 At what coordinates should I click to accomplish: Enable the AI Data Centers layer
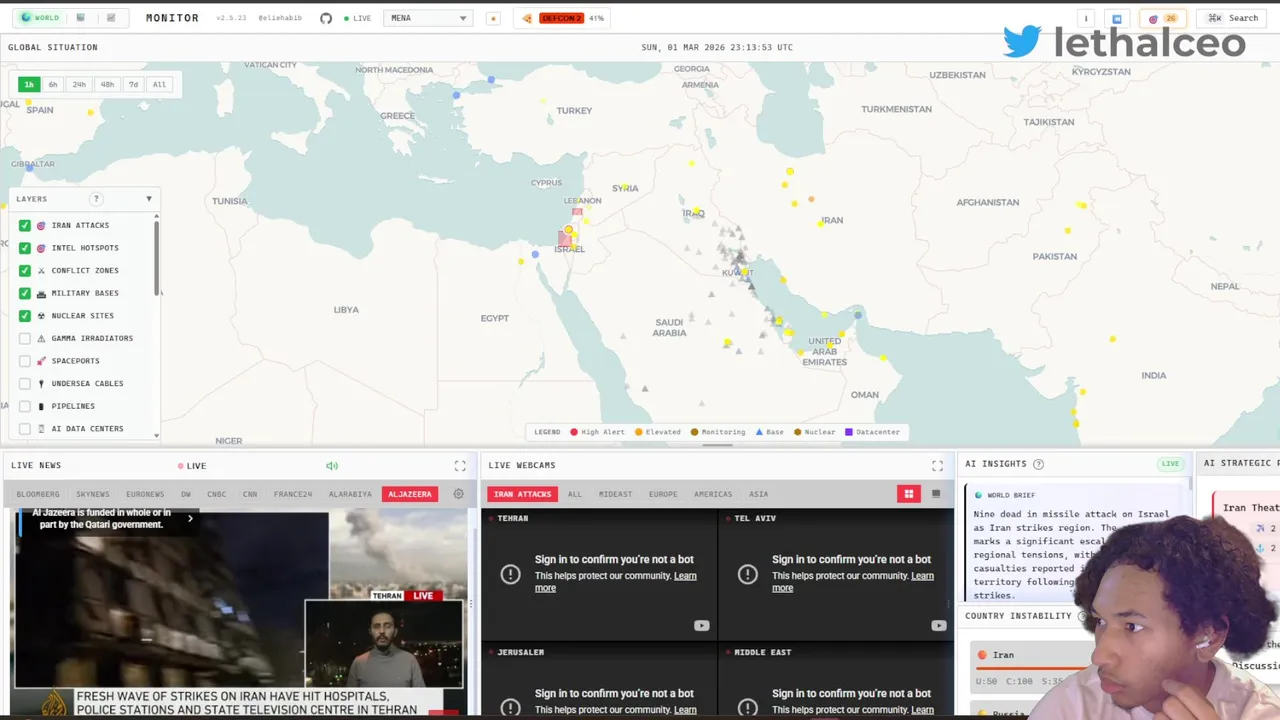coord(25,429)
